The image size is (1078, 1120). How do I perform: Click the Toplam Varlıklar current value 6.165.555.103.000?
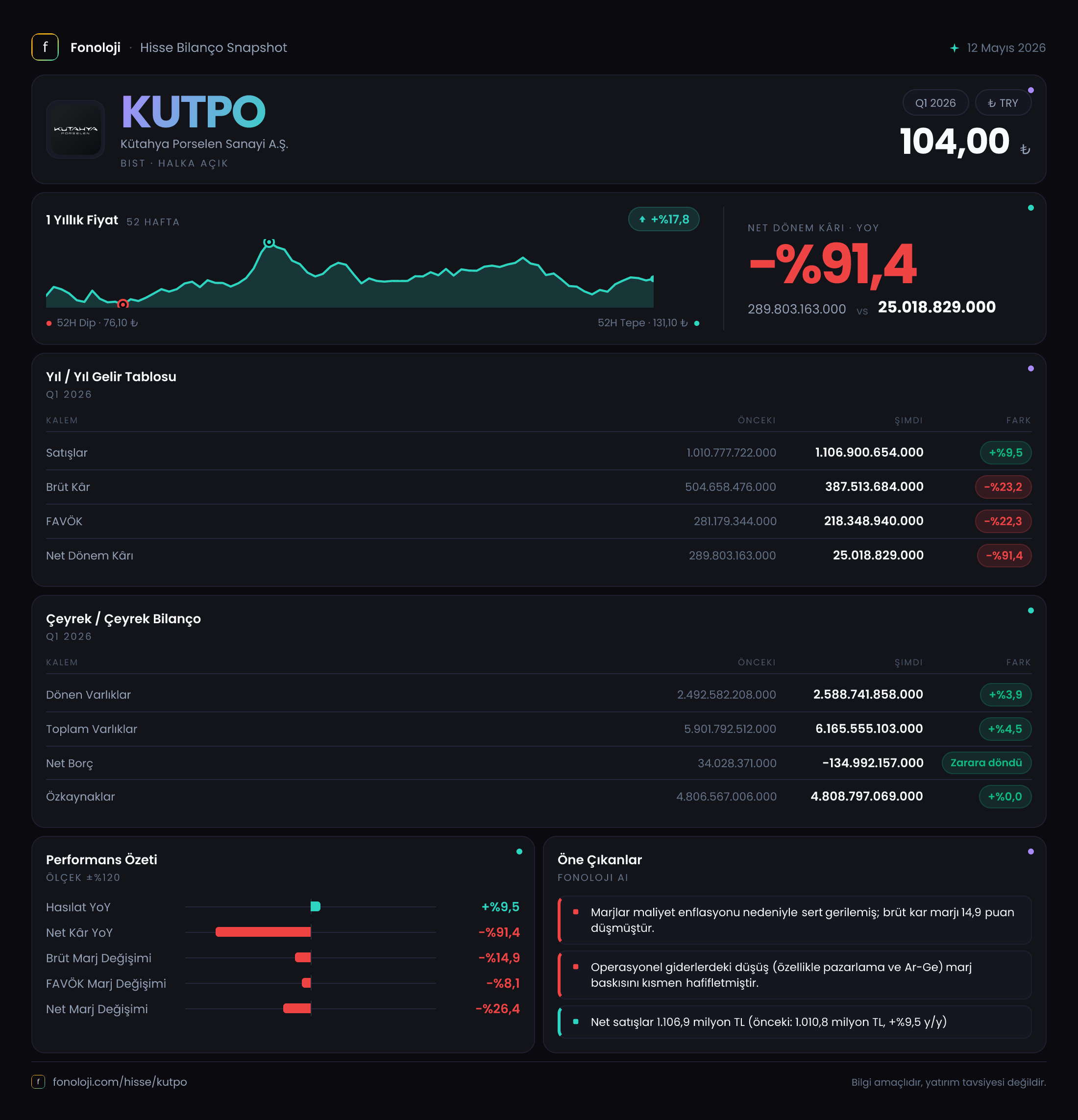869,729
